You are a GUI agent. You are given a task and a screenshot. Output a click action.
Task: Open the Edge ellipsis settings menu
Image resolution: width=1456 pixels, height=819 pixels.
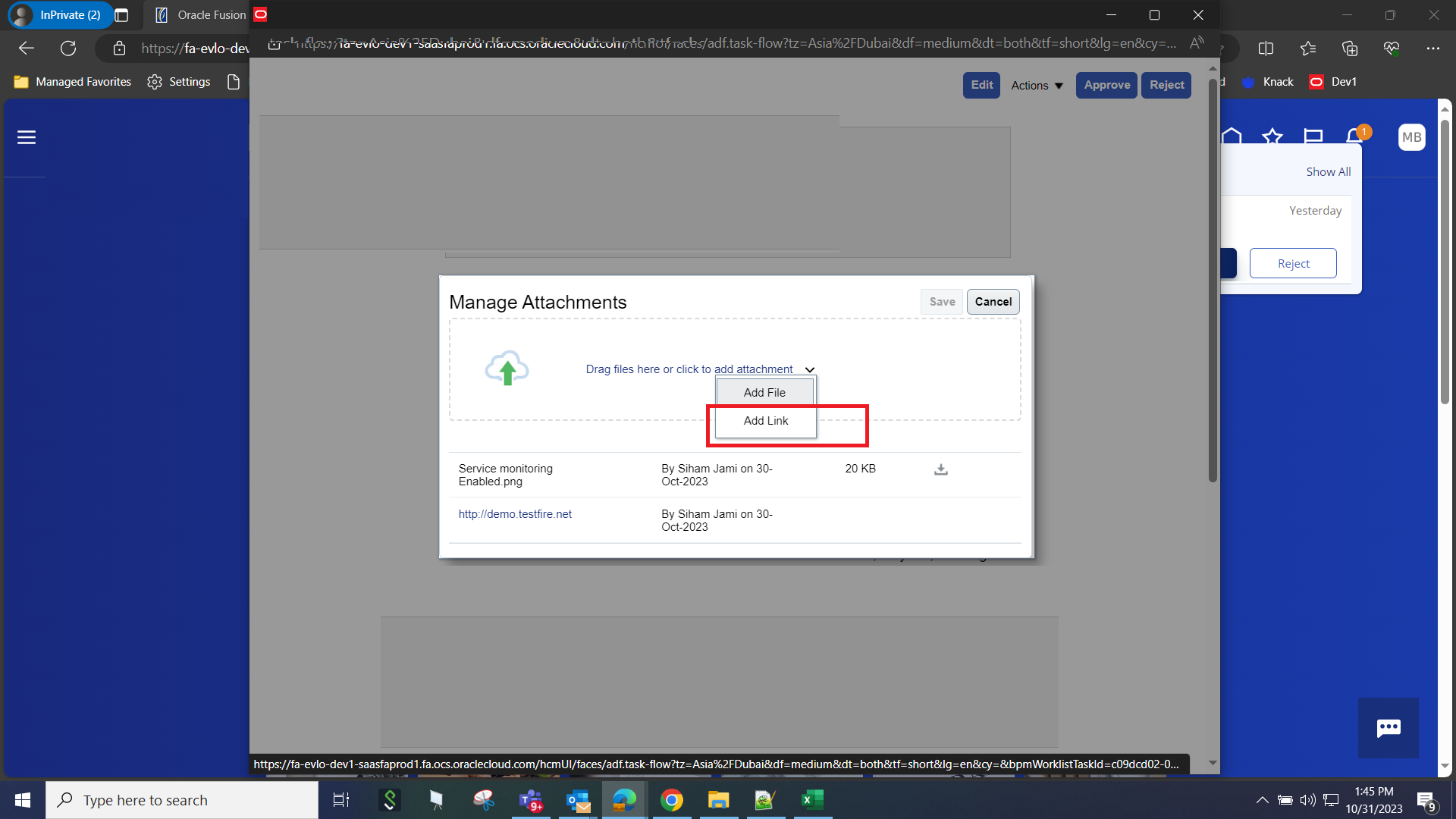tap(1434, 48)
